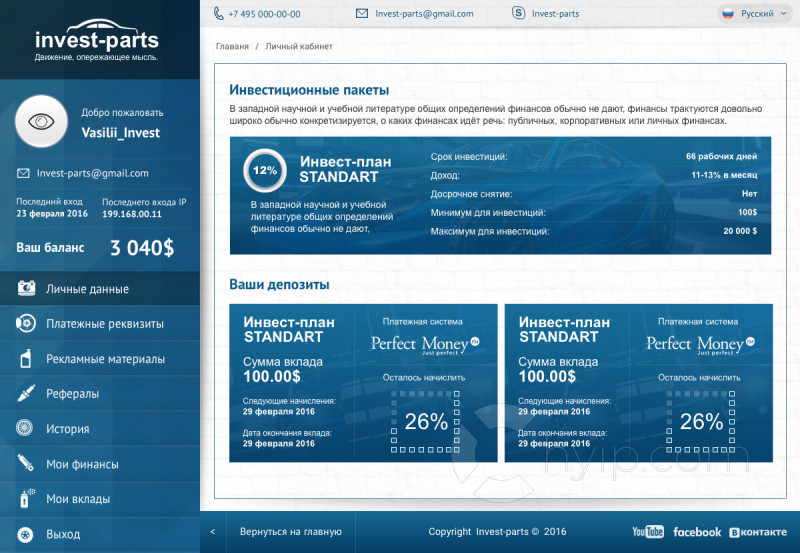This screenshot has width=800, height=553.
Task: Click Copyright Invest-parts © 2016 text
Action: [x=497, y=532]
